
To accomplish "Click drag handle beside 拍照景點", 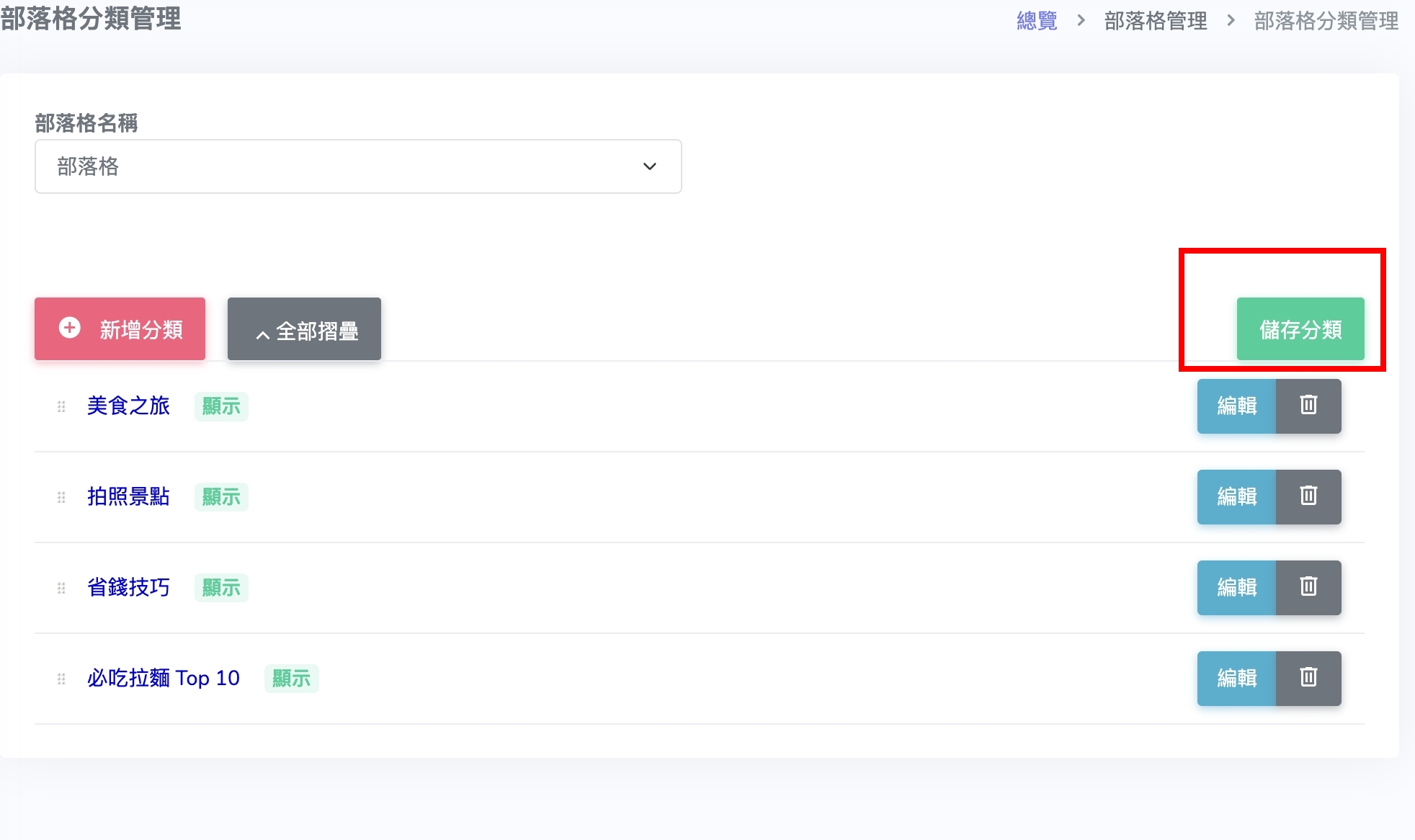I will 61,497.
